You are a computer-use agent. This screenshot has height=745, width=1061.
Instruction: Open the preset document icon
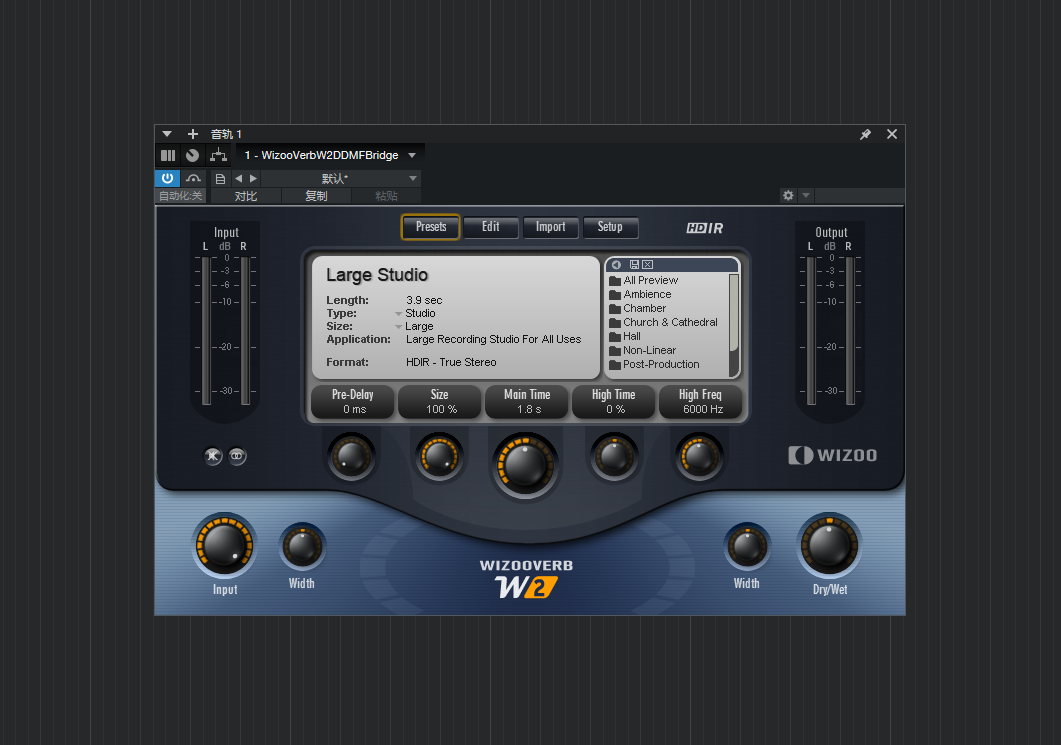(220, 178)
